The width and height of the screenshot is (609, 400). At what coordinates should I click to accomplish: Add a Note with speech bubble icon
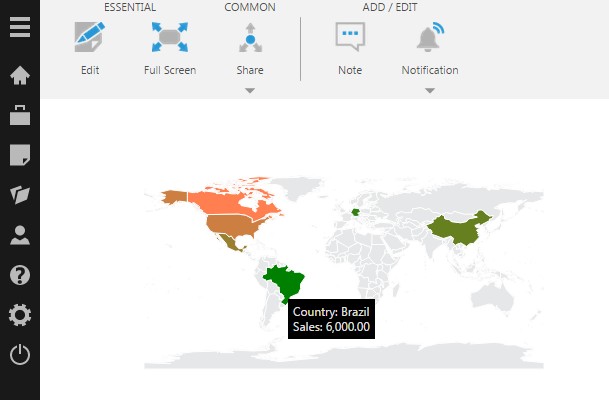pos(350,37)
